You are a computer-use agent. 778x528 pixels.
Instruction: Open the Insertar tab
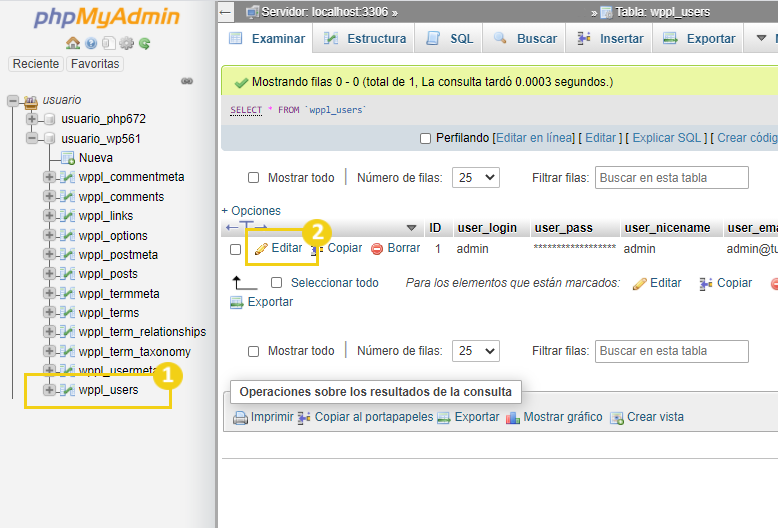tap(610, 38)
